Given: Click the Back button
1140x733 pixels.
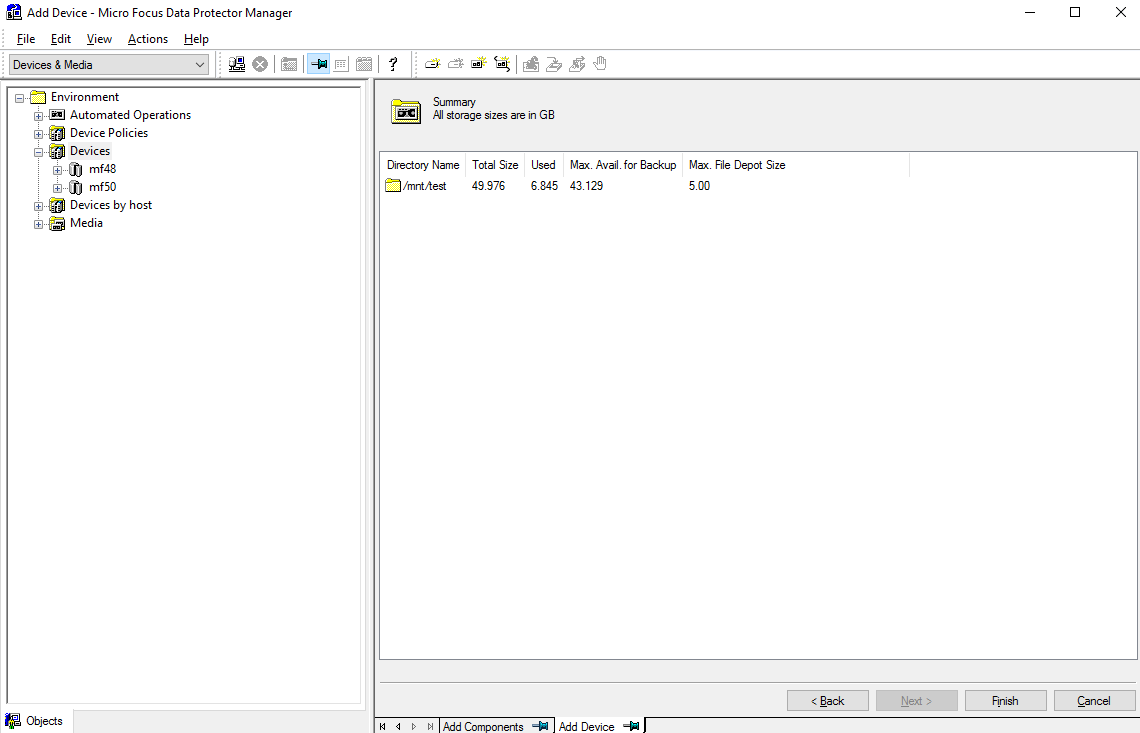Looking at the screenshot, I should coord(827,700).
